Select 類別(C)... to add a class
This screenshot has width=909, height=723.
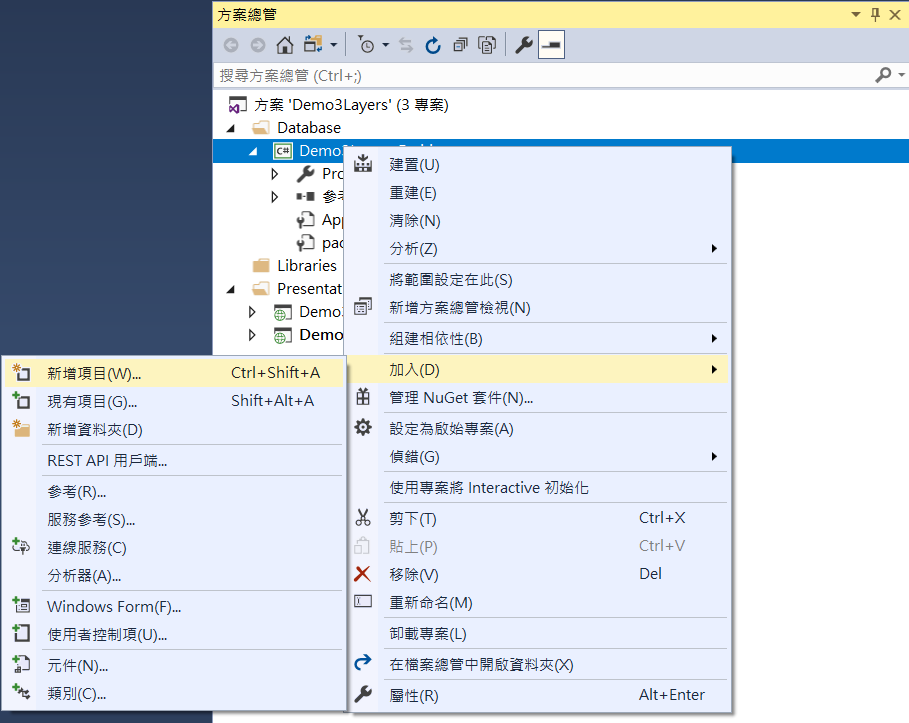[76, 693]
